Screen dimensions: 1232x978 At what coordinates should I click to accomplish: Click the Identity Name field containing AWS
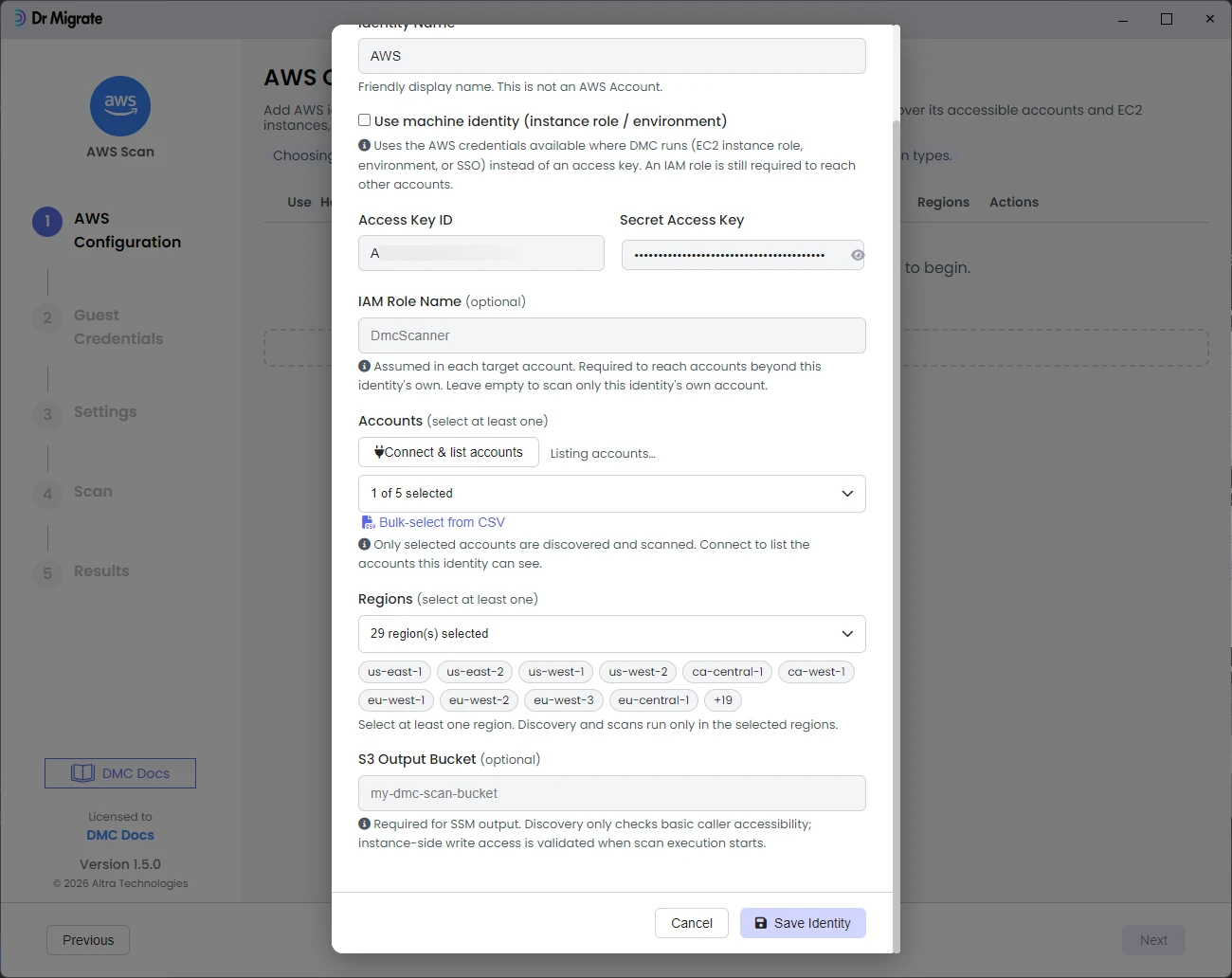612,56
